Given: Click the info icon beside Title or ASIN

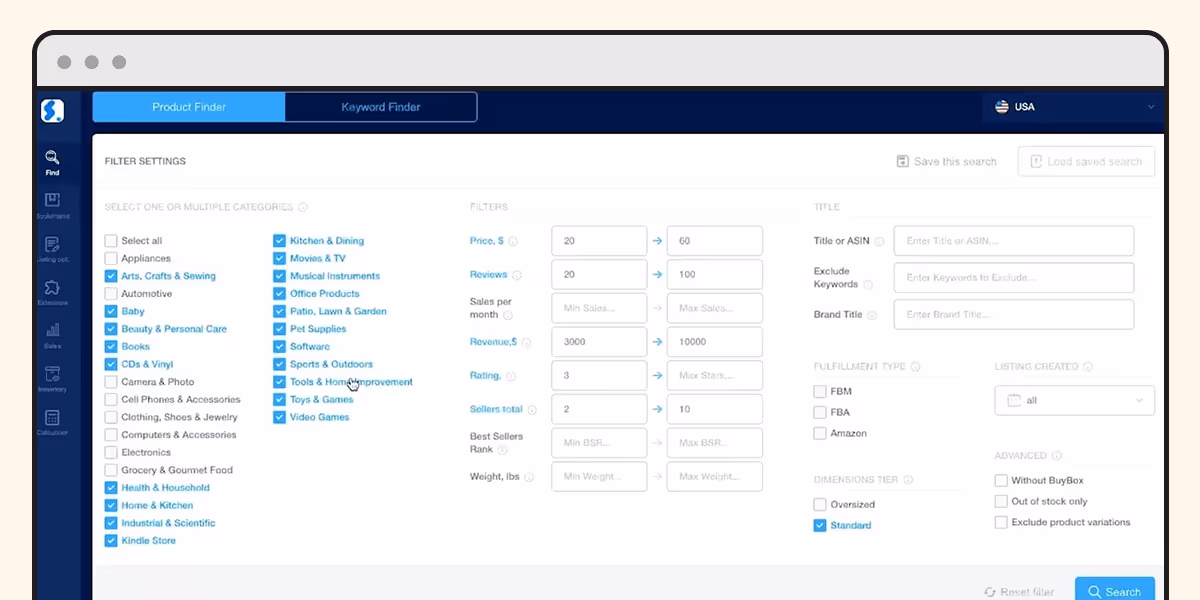Looking at the screenshot, I should [x=879, y=241].
